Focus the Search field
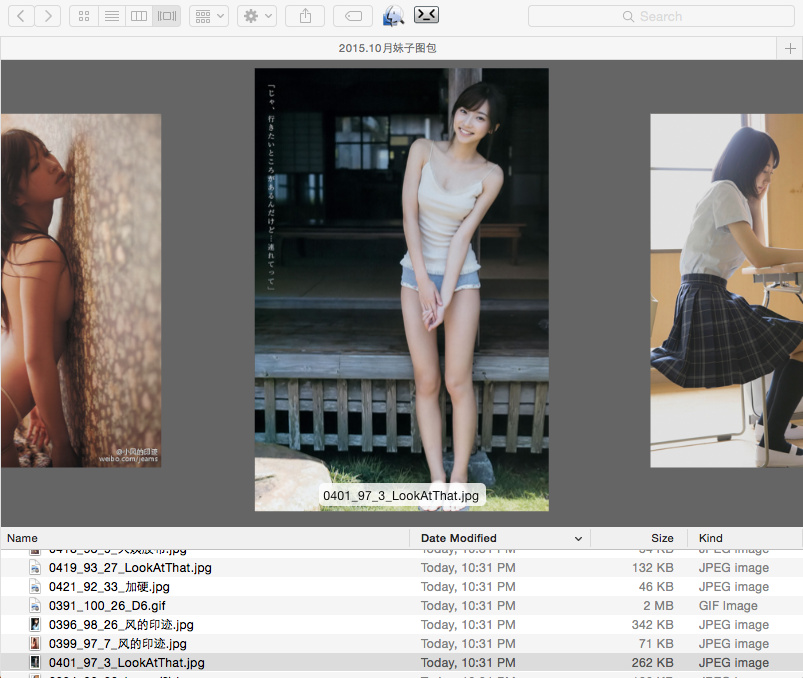The height and width of the screenshot is (678, 803). coord(661,16)
